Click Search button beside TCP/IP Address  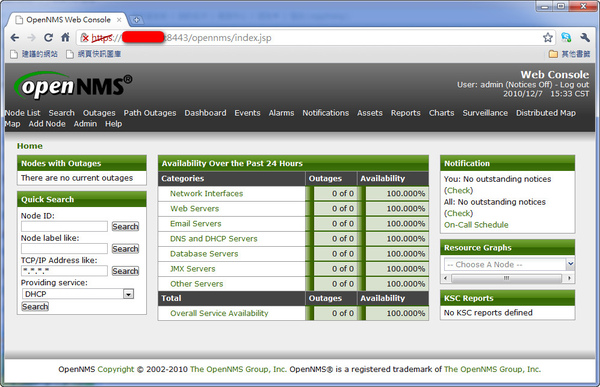[x=125, y=271]
